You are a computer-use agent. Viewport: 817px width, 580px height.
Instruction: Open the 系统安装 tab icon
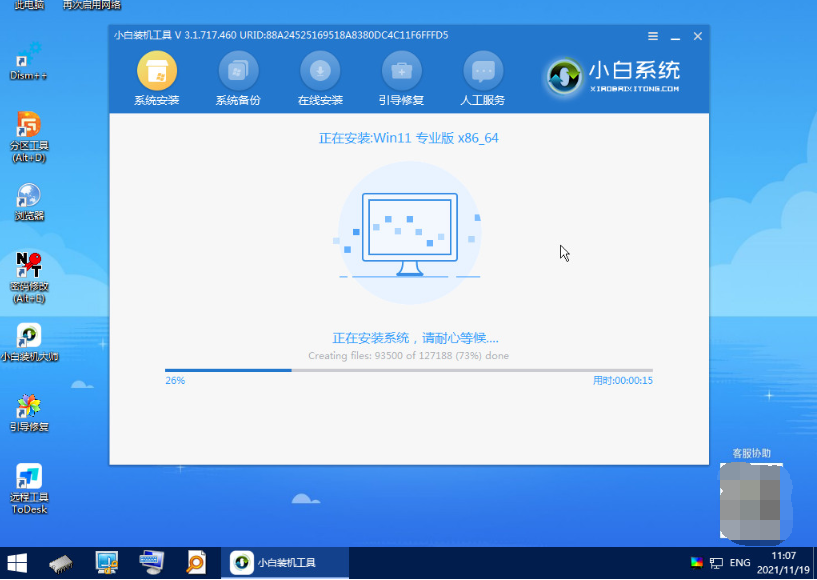156,71
